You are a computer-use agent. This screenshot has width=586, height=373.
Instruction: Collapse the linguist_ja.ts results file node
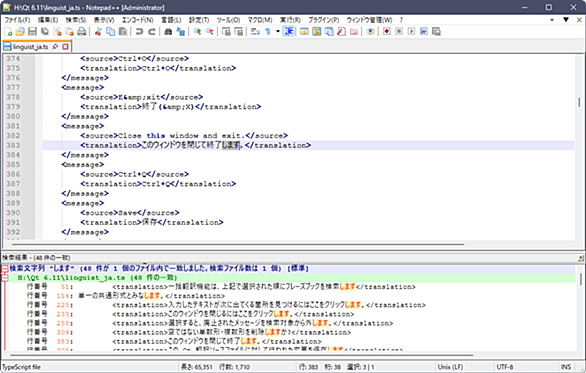5,278
